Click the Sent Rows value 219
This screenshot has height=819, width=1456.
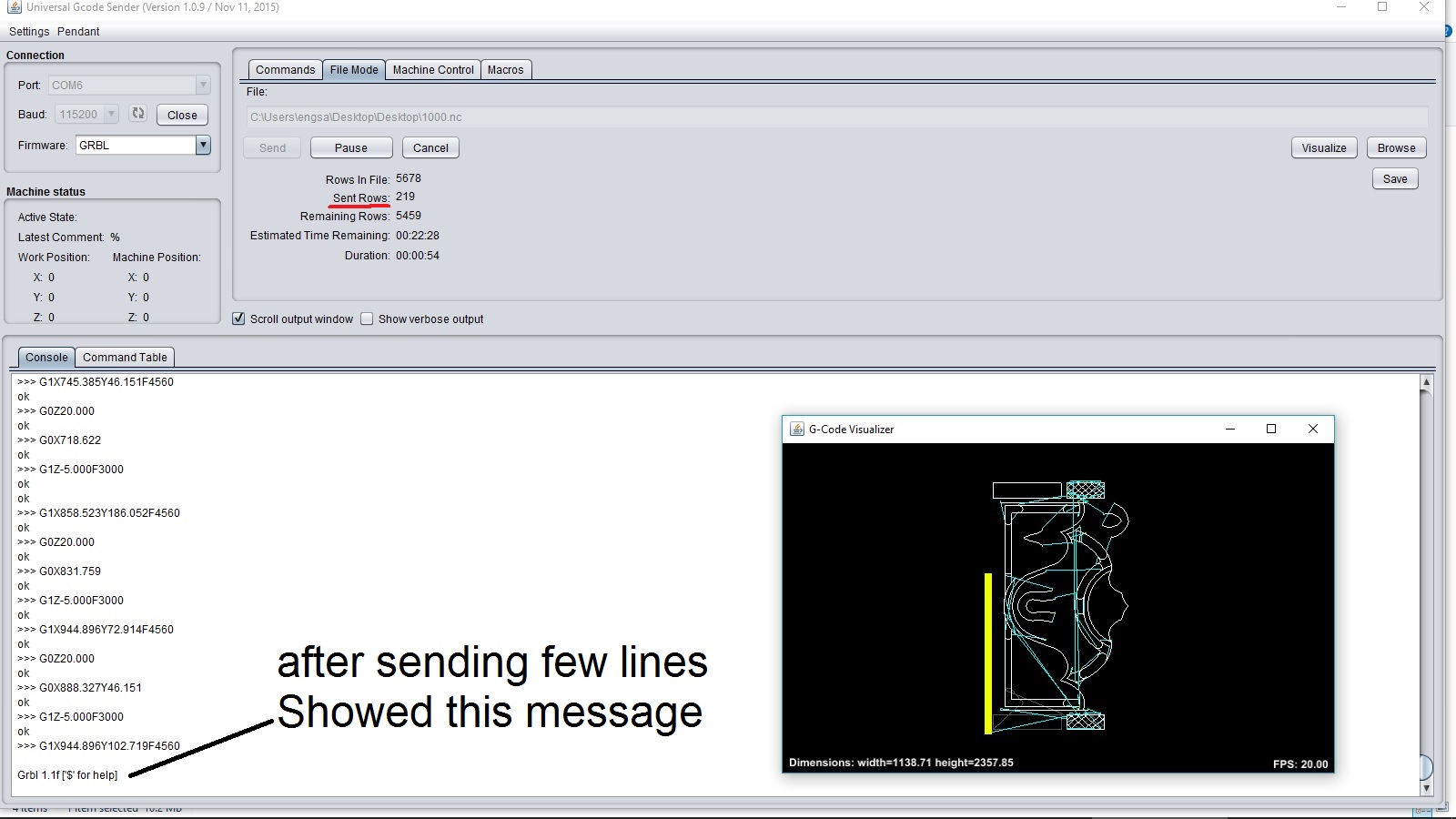405,197
